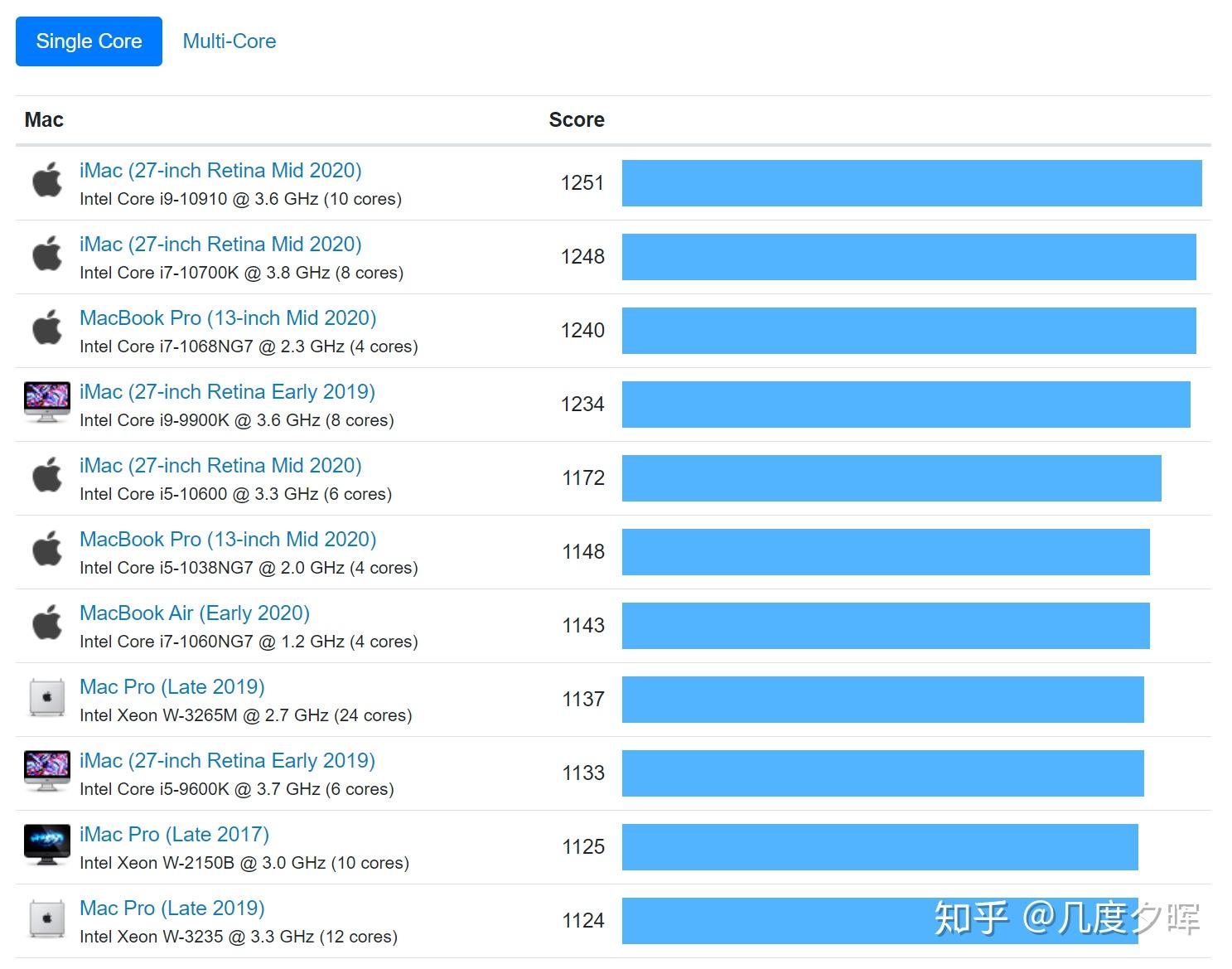Click Apple logo icon beside i9-10910 iMac
The image size is (1232, 969).
pyautogui.click(x=47, y=180)
